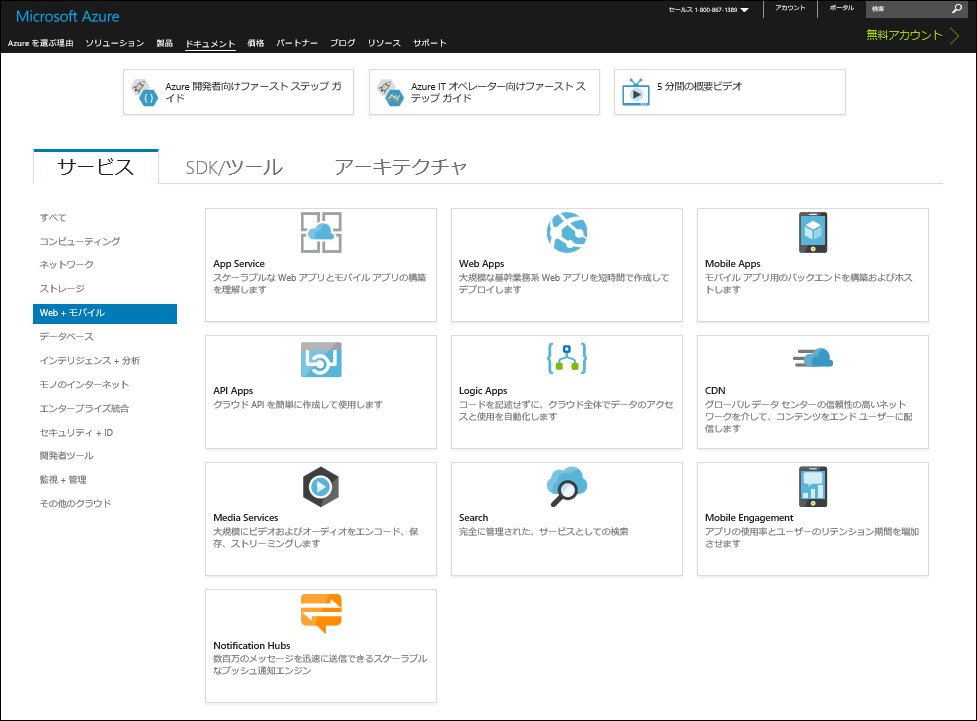Viewport: 977px width, 721px height.
Task: Switch to the アーキテクチャ tab
Action: [401, 167]
